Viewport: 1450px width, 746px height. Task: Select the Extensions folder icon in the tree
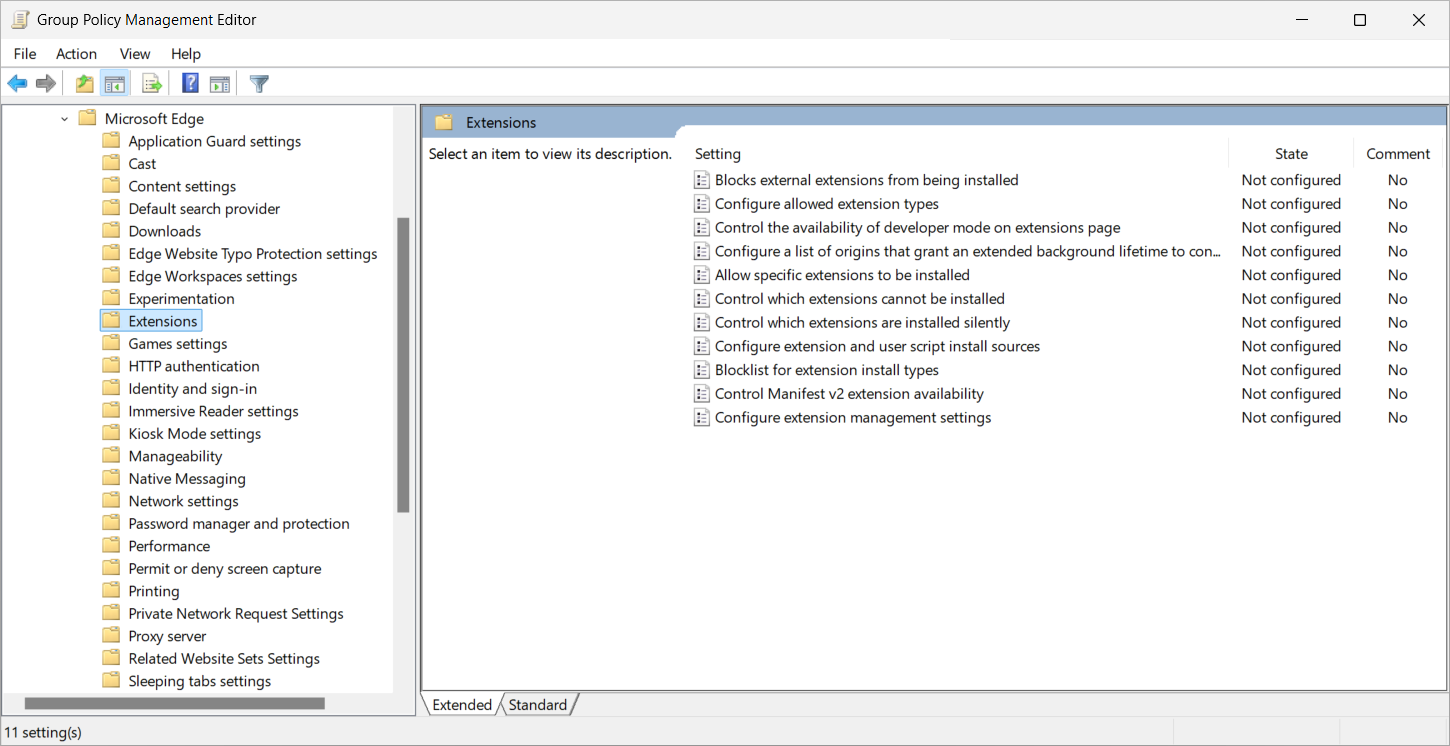click(111, 320)
